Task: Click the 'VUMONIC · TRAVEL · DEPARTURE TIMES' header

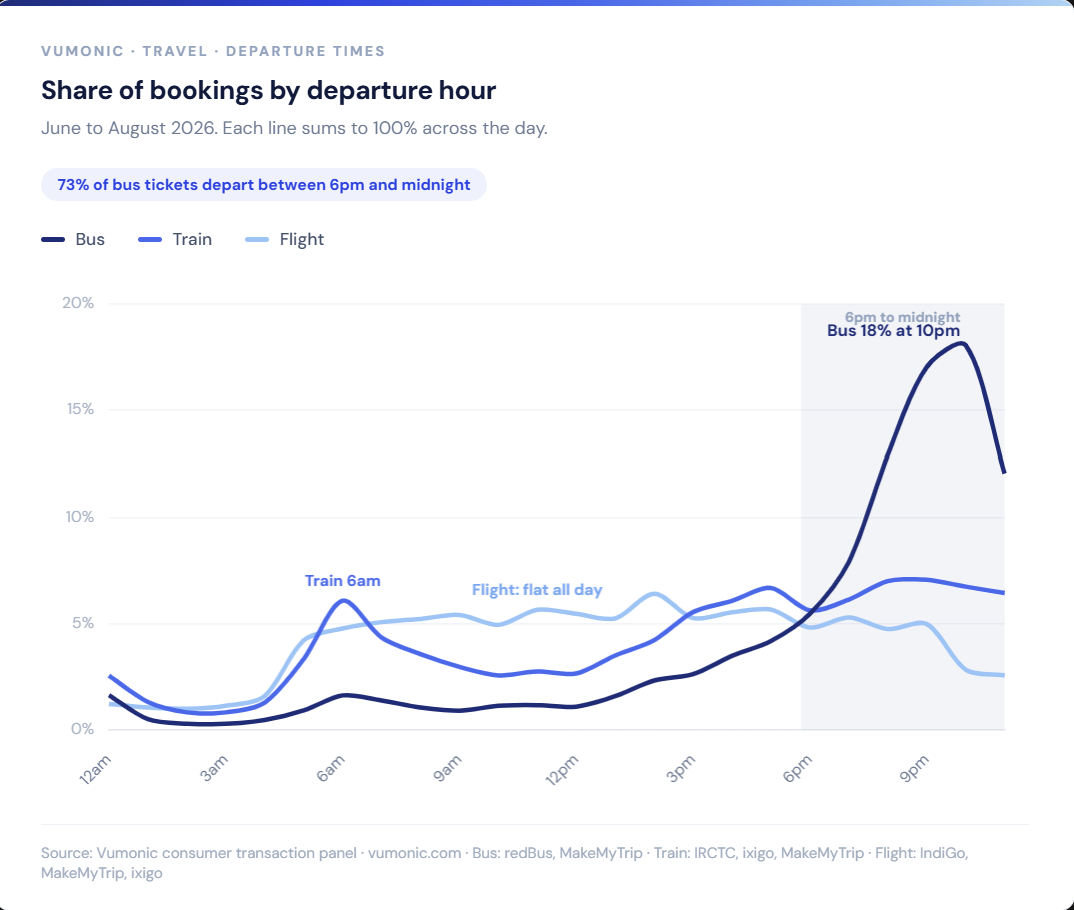Action: 213,51
